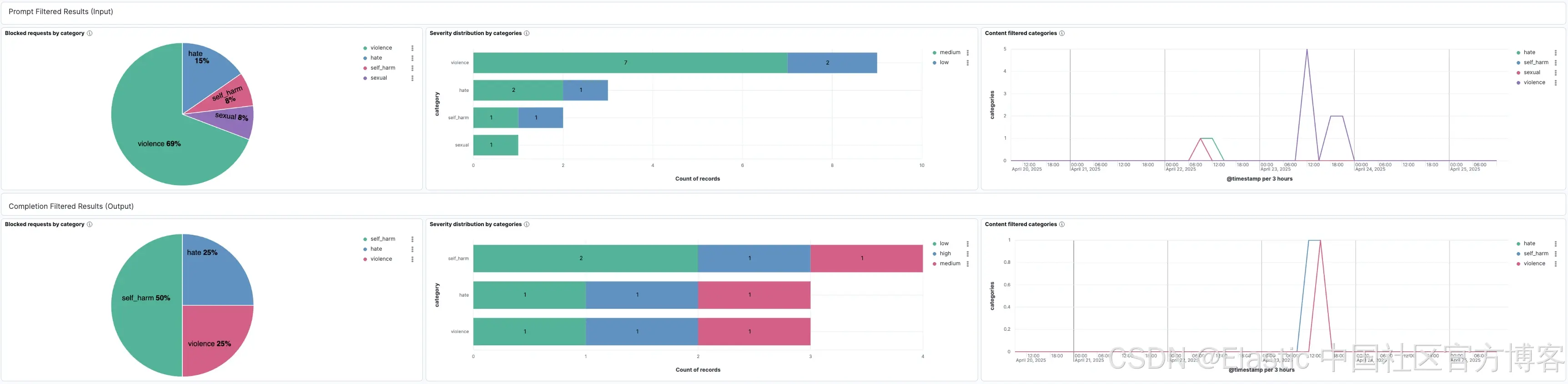The image size is (1568, 384).
Task: Click blue violence bar segment showing 2 in Input
Action: pos(832,63)
